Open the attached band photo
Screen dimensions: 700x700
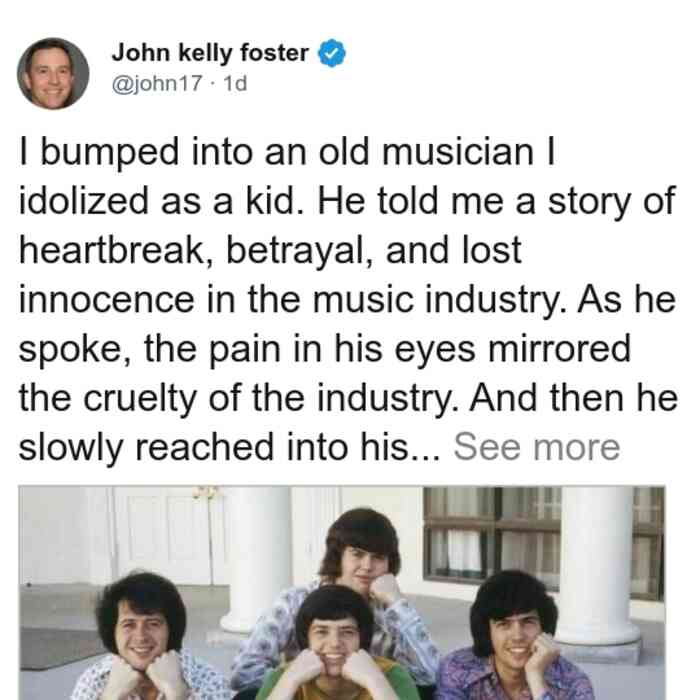coord(342,592)
